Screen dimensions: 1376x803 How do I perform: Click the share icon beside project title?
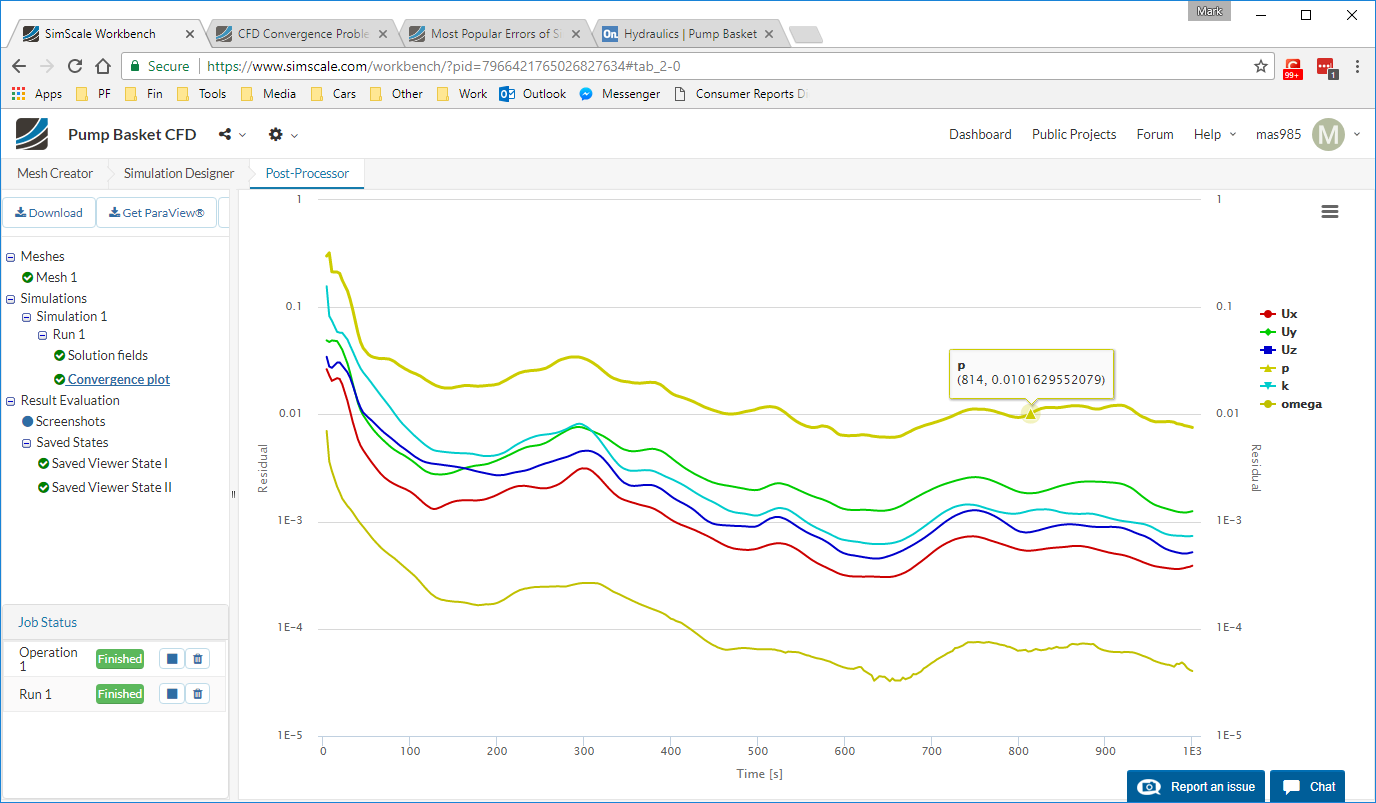click(x=225, y=134)
